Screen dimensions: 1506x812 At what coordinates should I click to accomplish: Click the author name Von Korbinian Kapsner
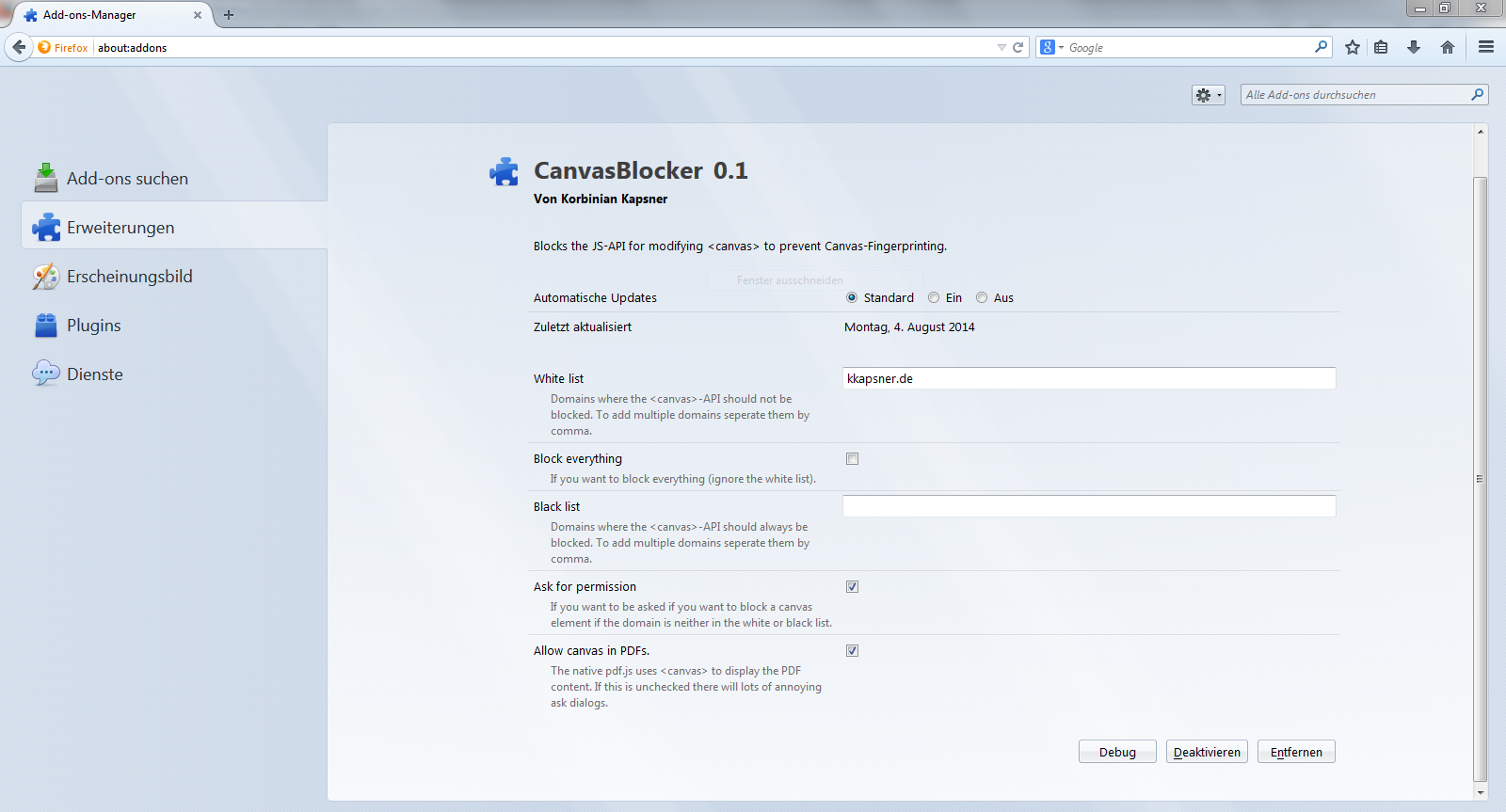601,199
